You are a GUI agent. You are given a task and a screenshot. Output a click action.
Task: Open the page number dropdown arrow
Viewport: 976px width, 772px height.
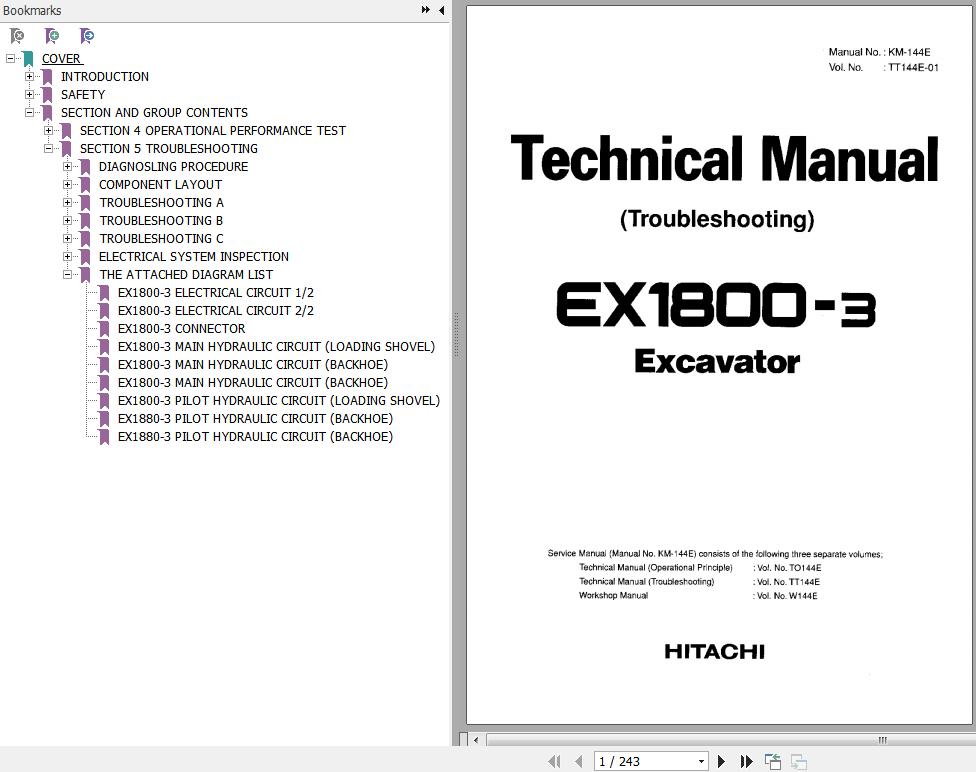[x=701, y=761]
